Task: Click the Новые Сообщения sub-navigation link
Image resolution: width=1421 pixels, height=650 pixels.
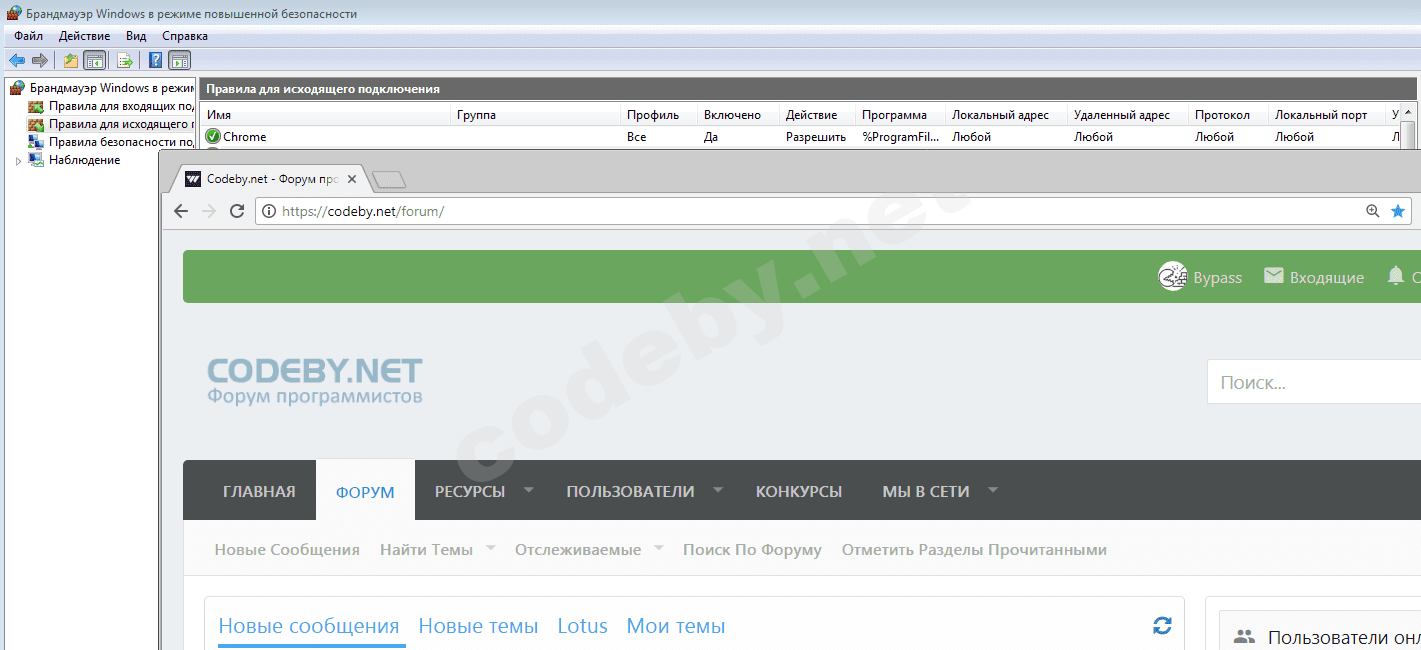Action: click(x=287, y=549)
